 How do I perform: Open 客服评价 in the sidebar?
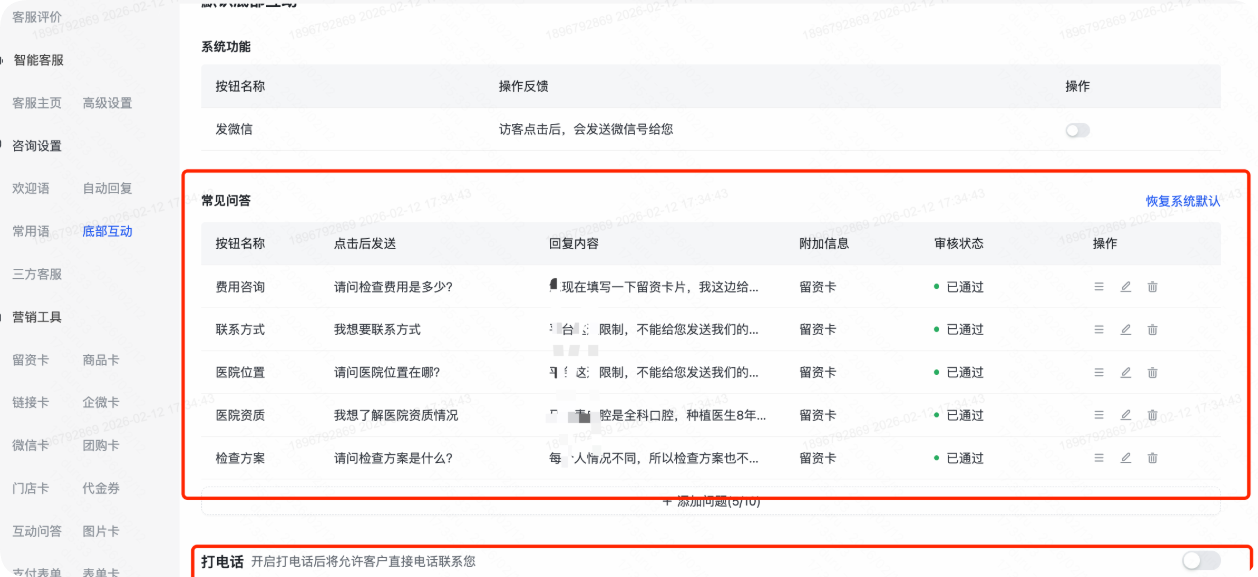click(x=37, y=17)
